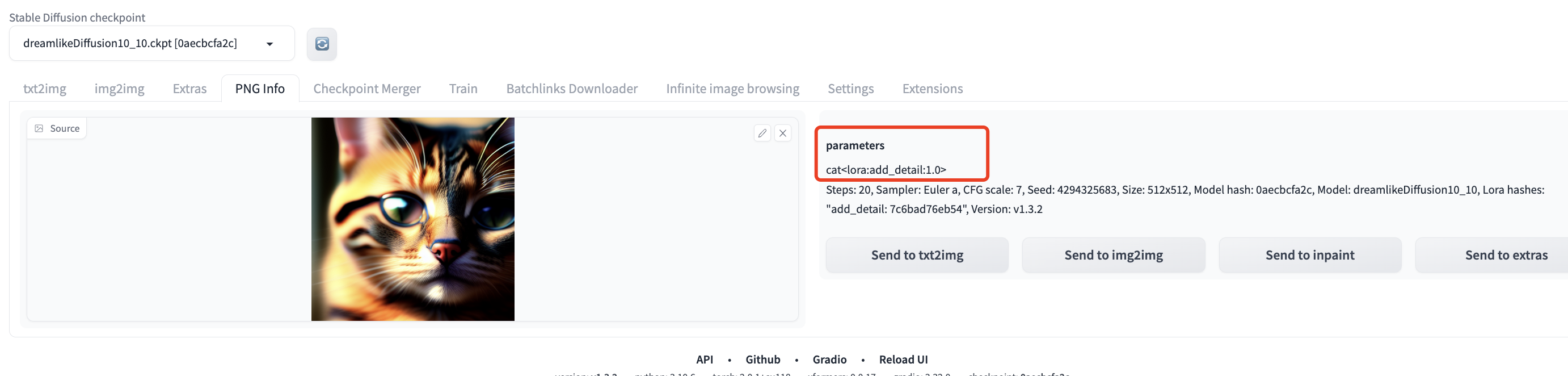Screen dimensions: 1568x376
Task: Click the Source image label icon
Action: coord(39,128)
